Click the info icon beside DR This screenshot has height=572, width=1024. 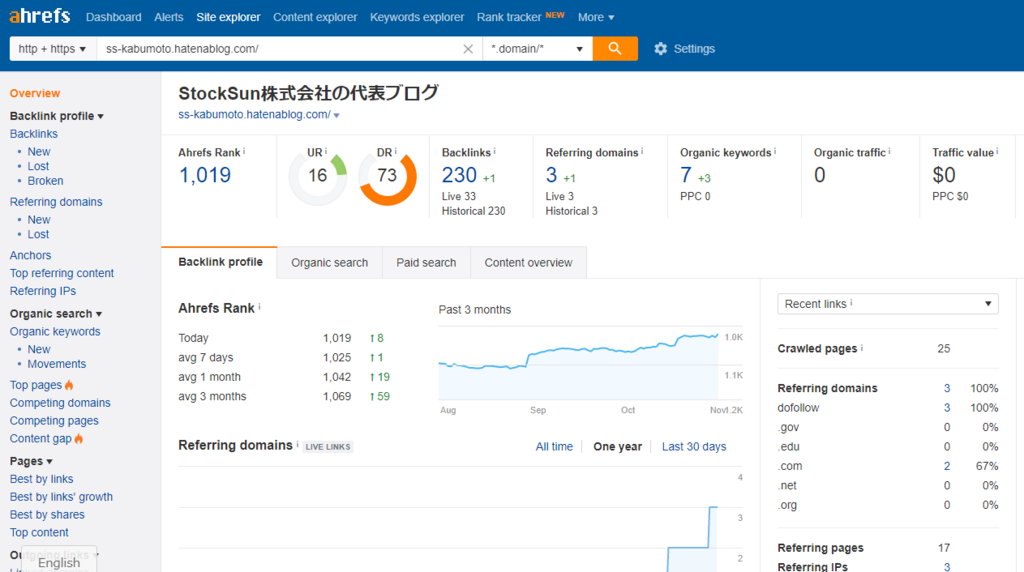(396, 151)
